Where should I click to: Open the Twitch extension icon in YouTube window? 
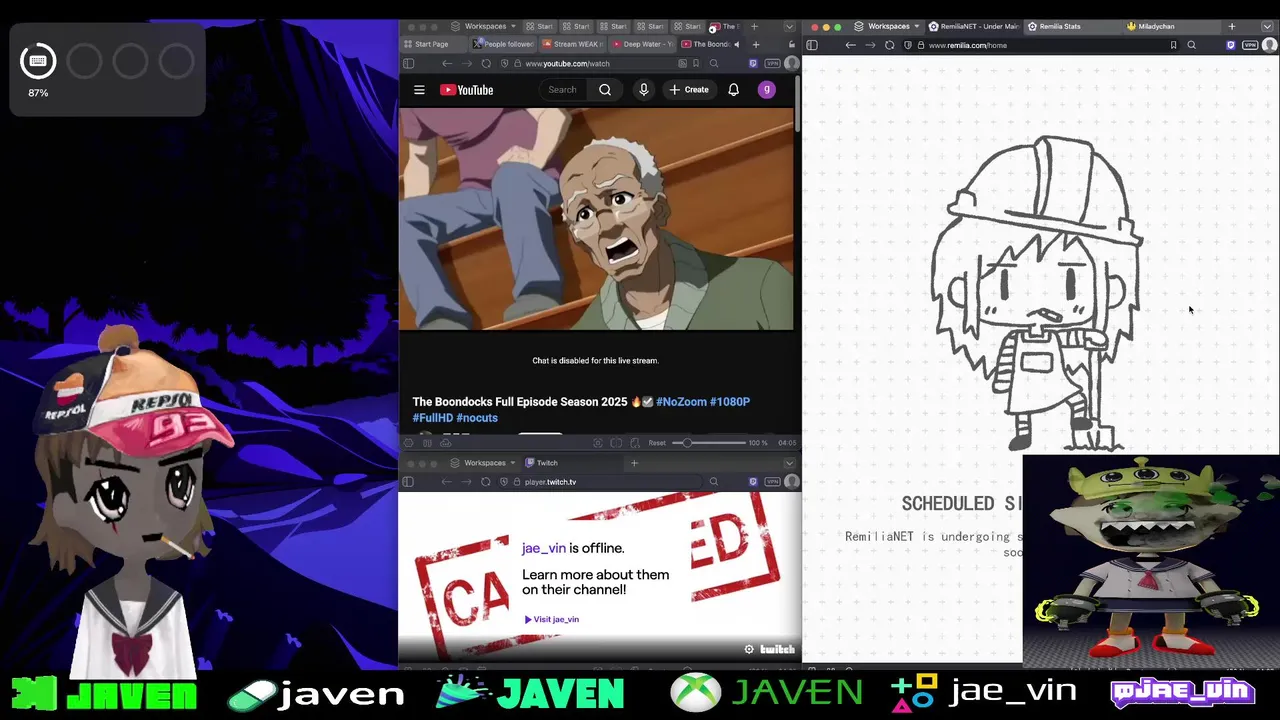(x=752, y=63)
